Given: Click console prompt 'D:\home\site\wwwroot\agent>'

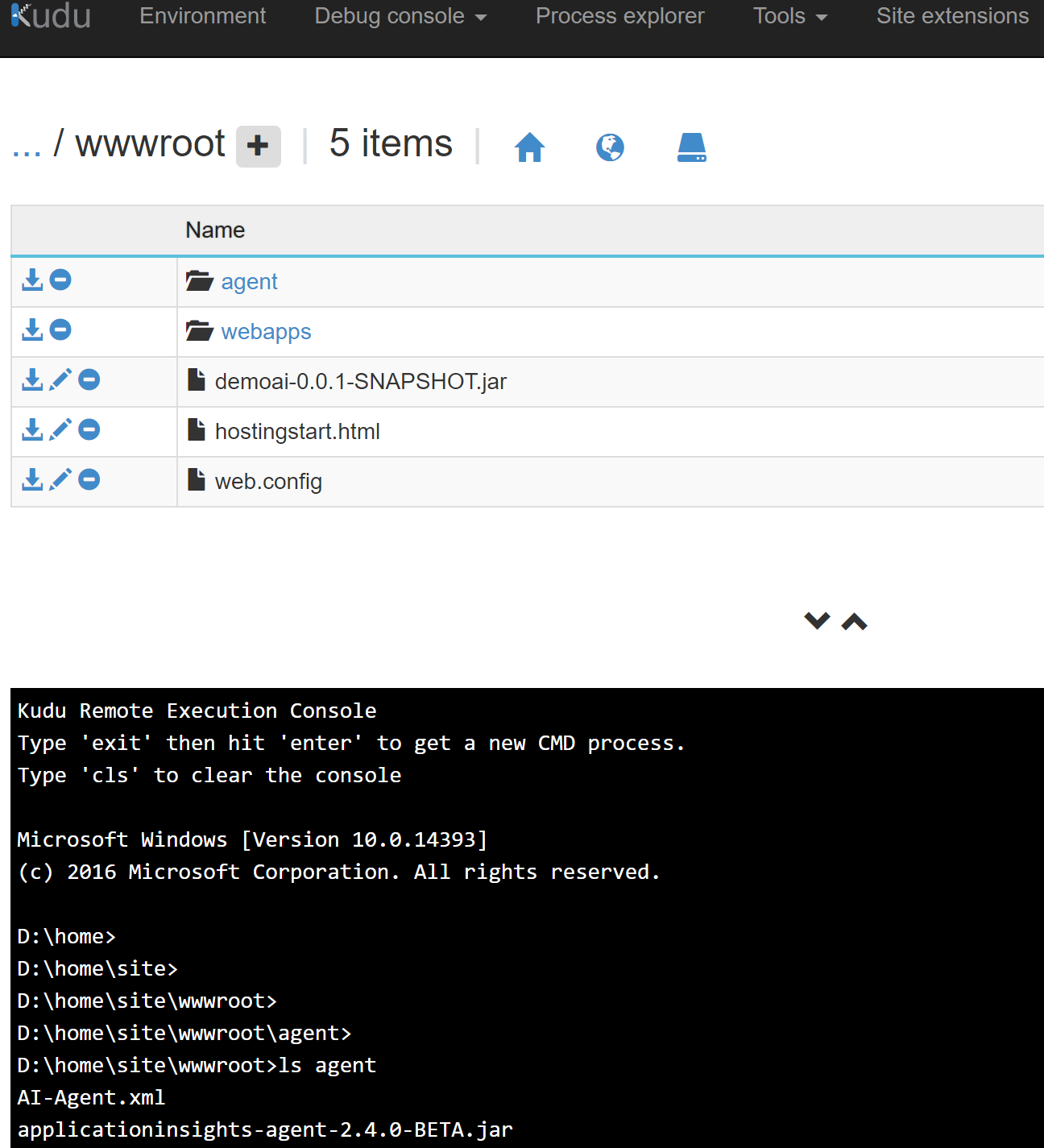Looking at the screenshot, I should pyautogui.click(x=184, y=1034).
